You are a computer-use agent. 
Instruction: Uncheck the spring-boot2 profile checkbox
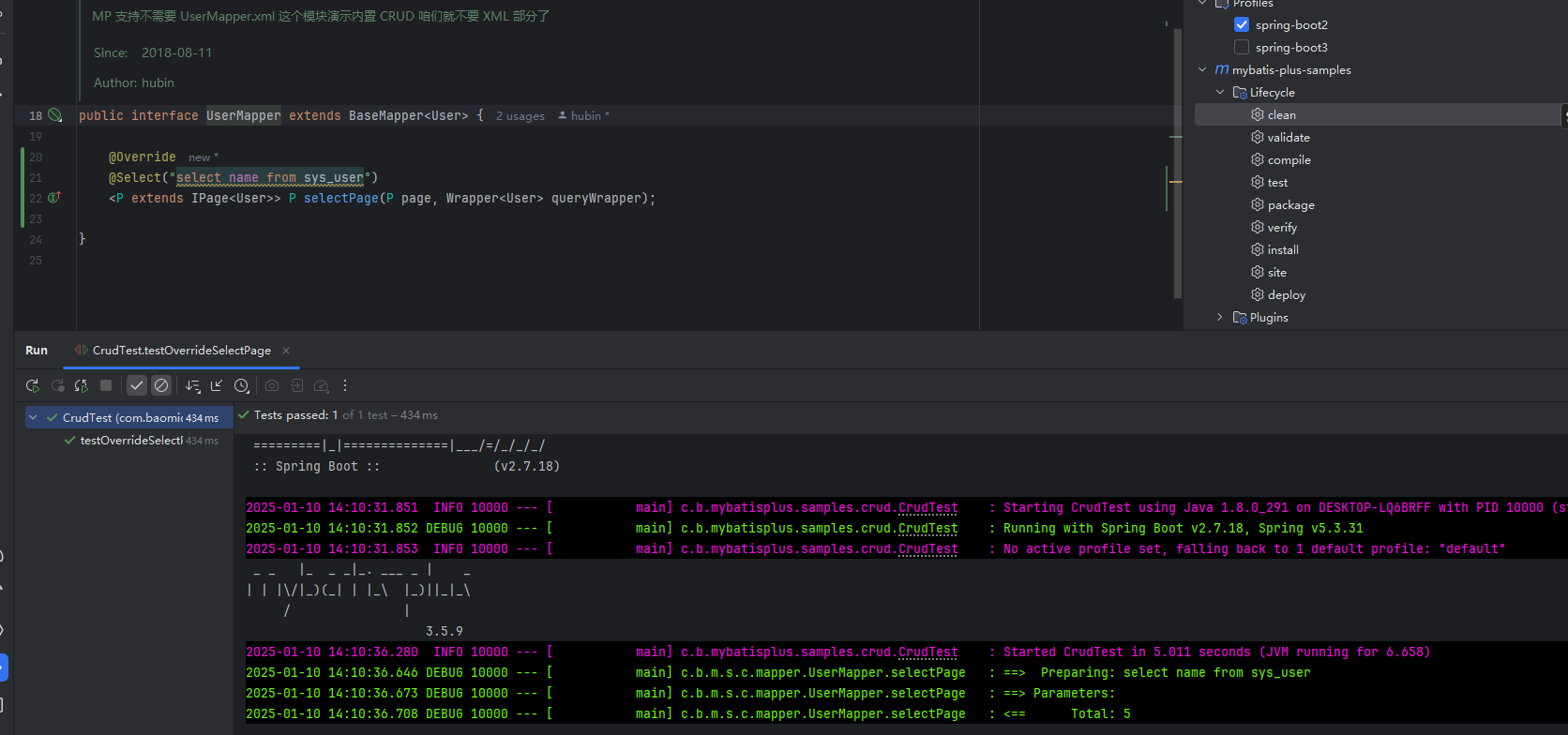[1242, 25]
